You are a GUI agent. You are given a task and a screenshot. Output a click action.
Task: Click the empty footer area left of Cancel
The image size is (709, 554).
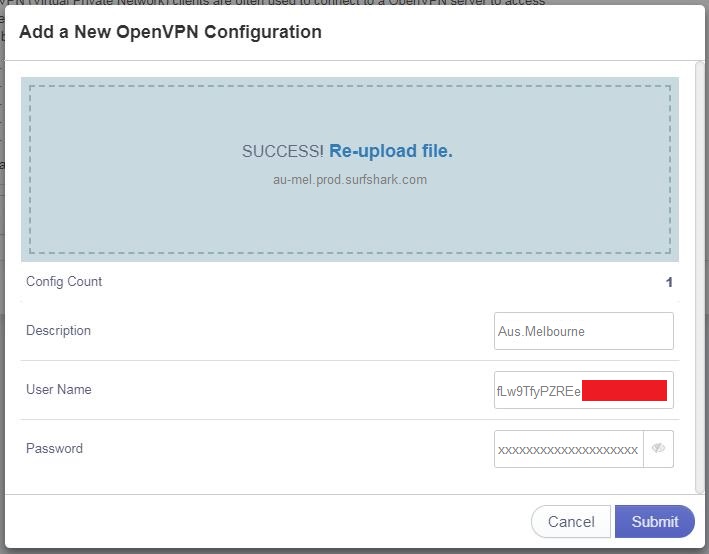coord(270,521)
